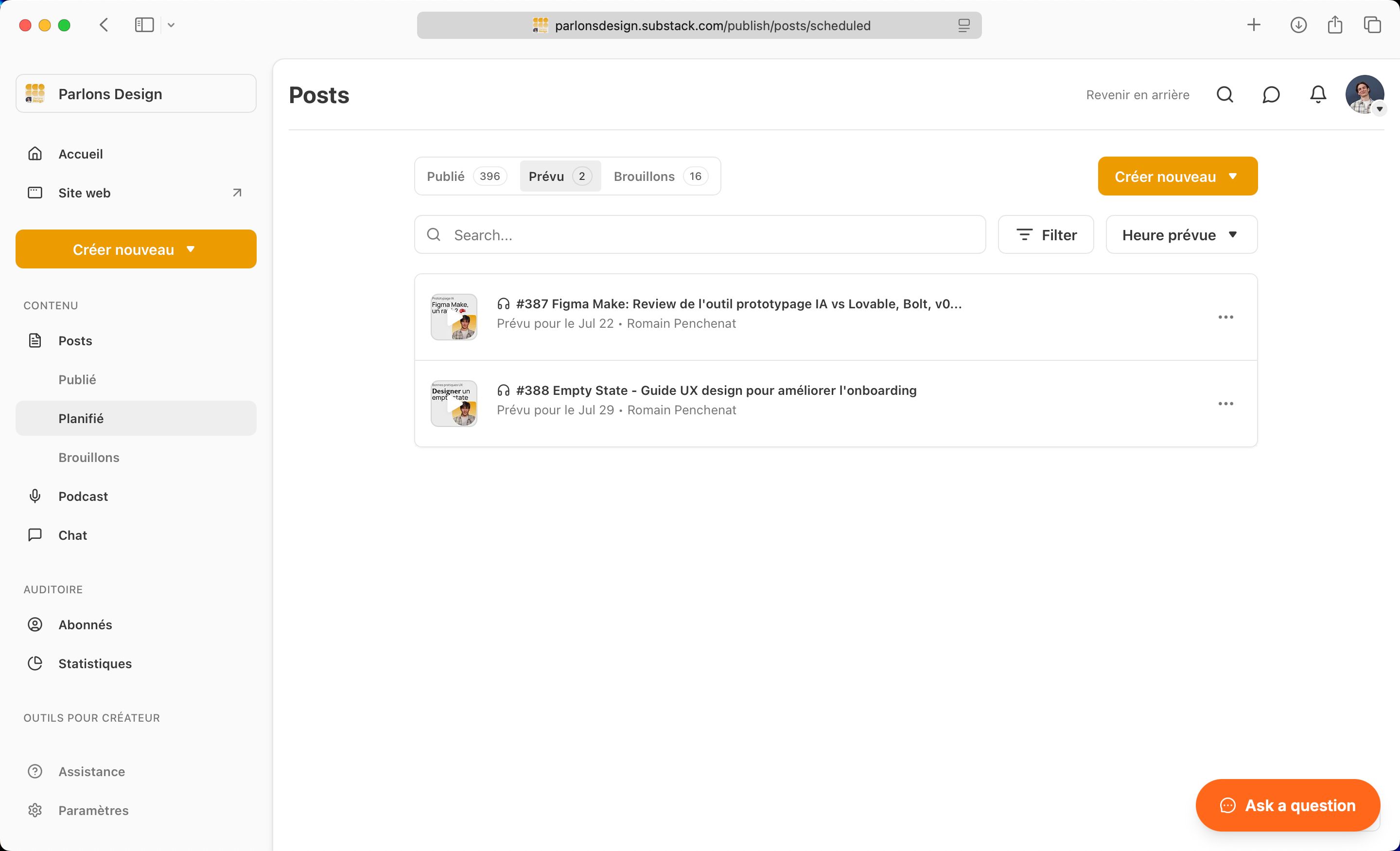Switch to the Brouillons 16 tab

coord(661,176)
